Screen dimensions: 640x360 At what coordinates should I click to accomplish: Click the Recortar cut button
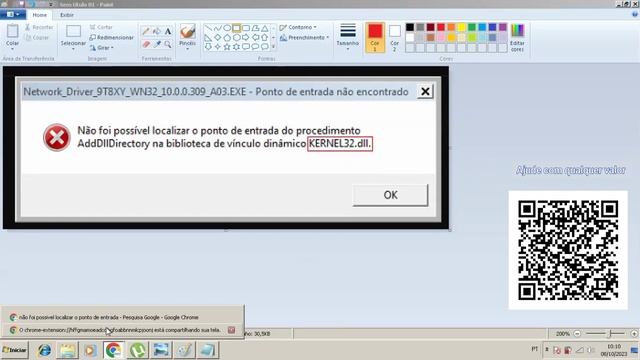pyautogui.click(x=39, y=27)
